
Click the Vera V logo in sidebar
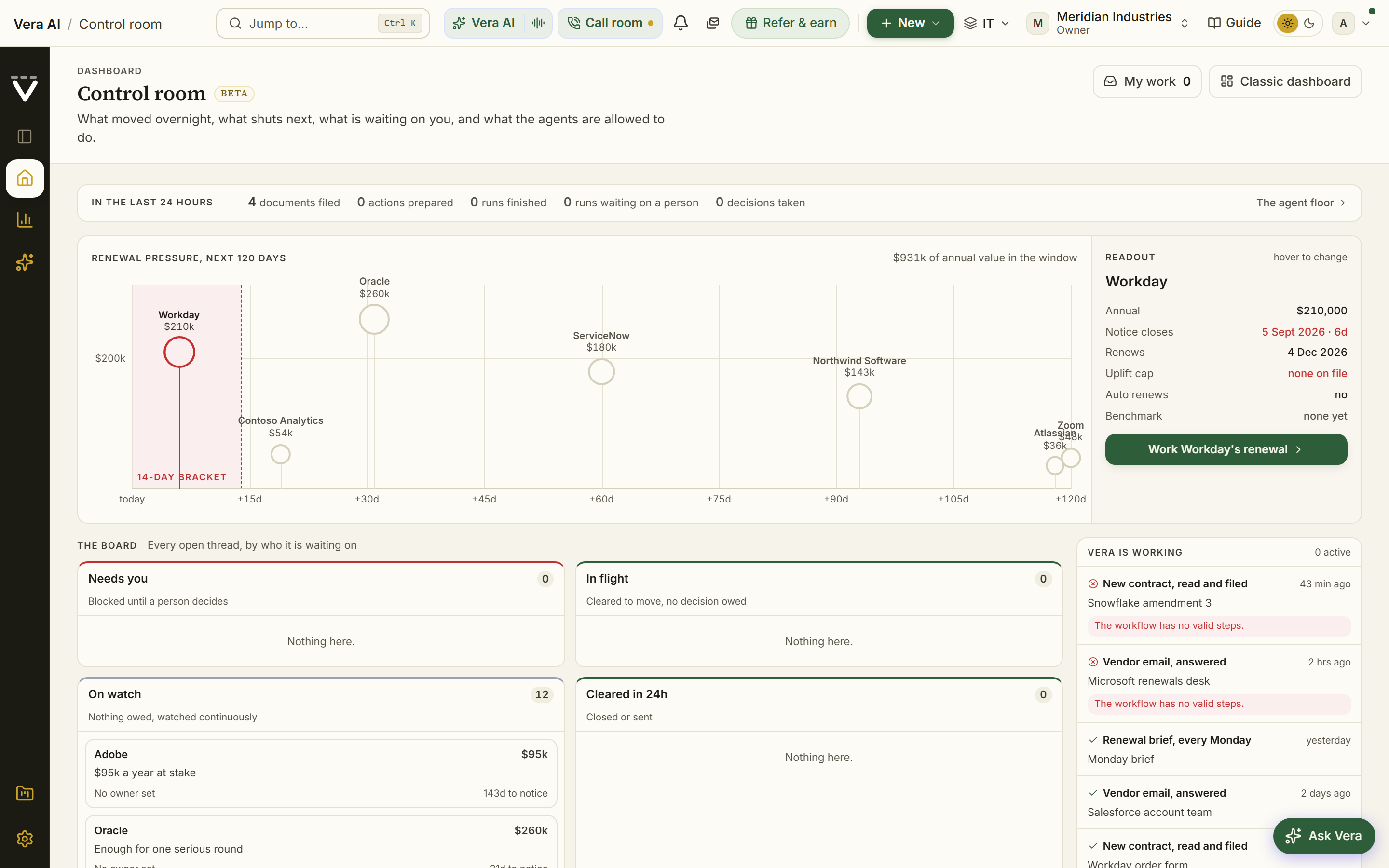click(x=25, y=88)
